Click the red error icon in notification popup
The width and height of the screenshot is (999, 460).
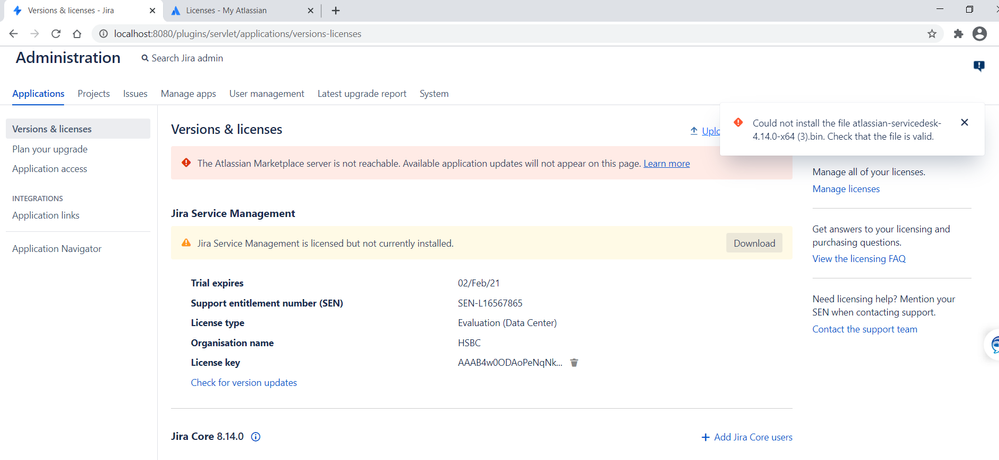coord(738,122)
